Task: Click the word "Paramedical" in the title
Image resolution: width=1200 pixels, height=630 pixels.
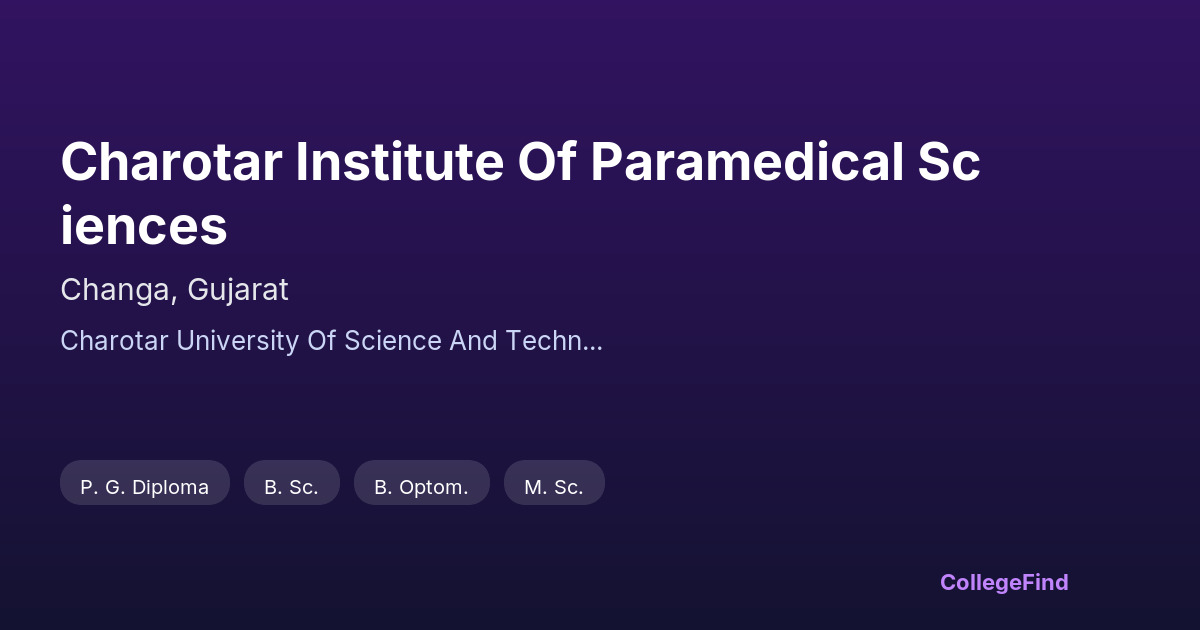Action: coord(747,163)
